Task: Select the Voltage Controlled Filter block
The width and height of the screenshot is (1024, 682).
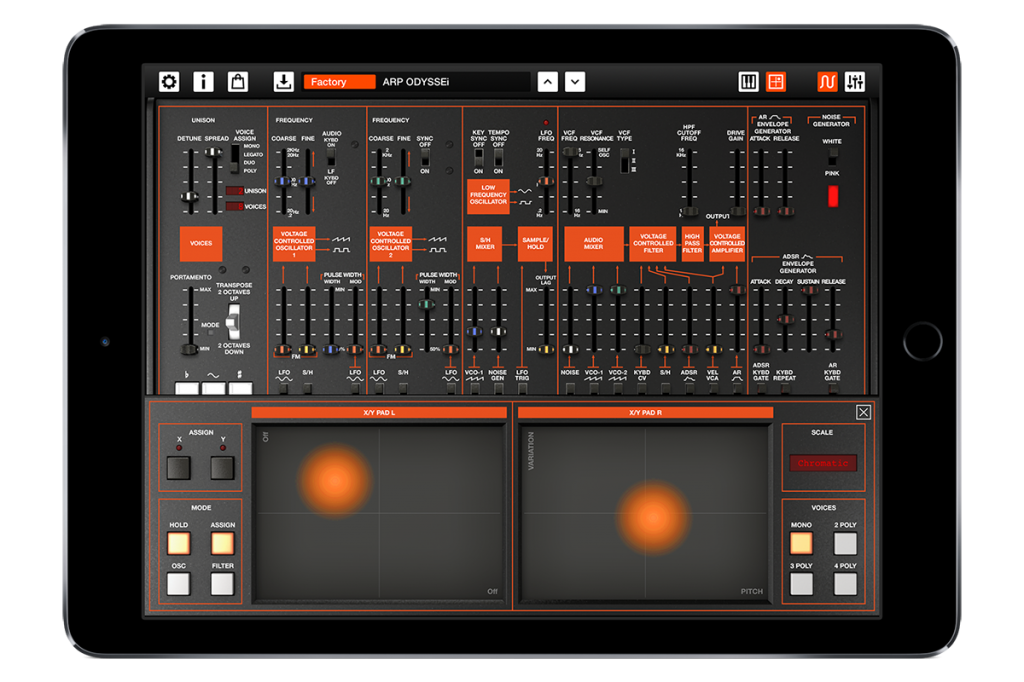Action: pyautogui.click(x=653, y=244)
